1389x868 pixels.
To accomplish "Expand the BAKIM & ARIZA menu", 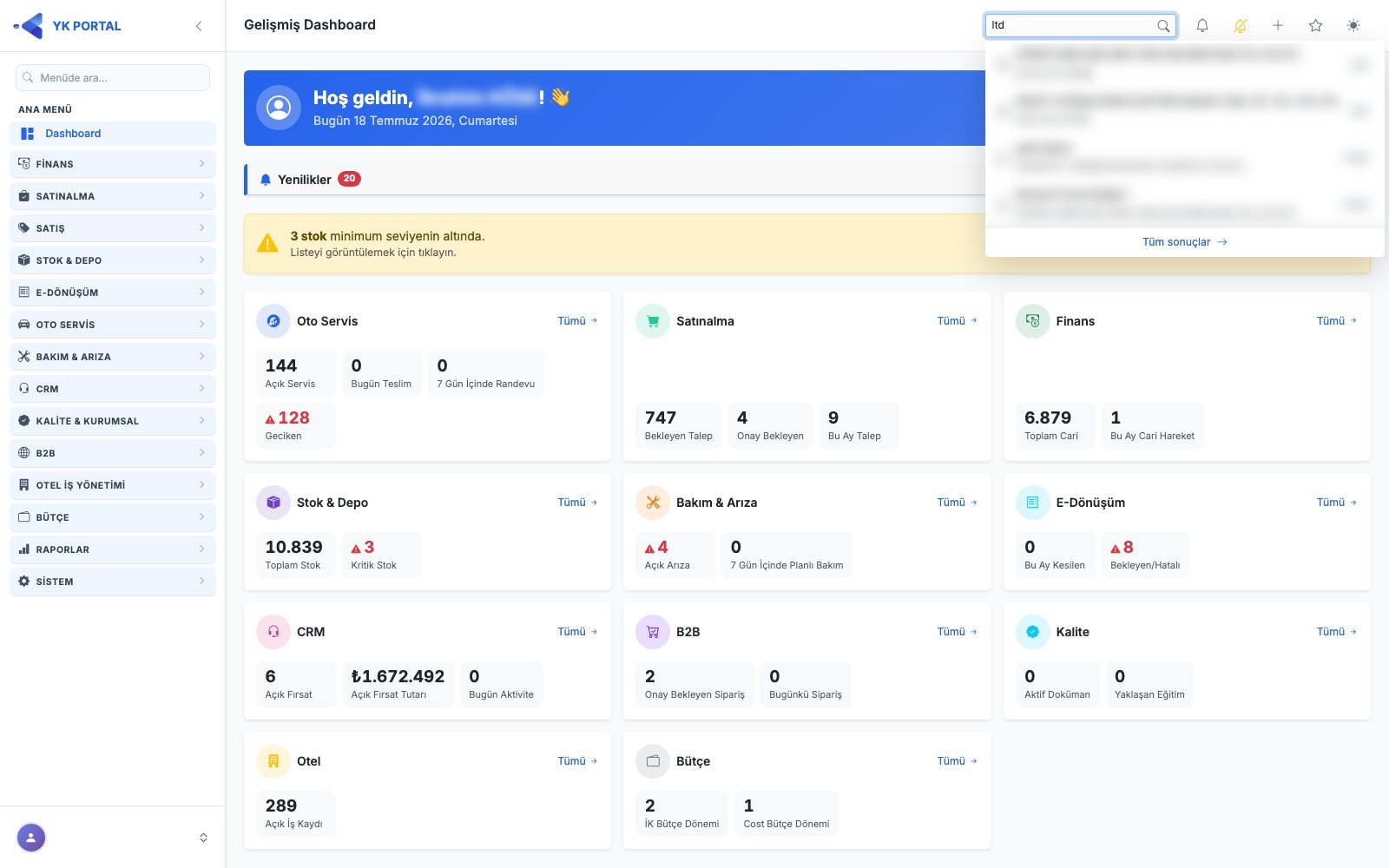I will [113, 357].
